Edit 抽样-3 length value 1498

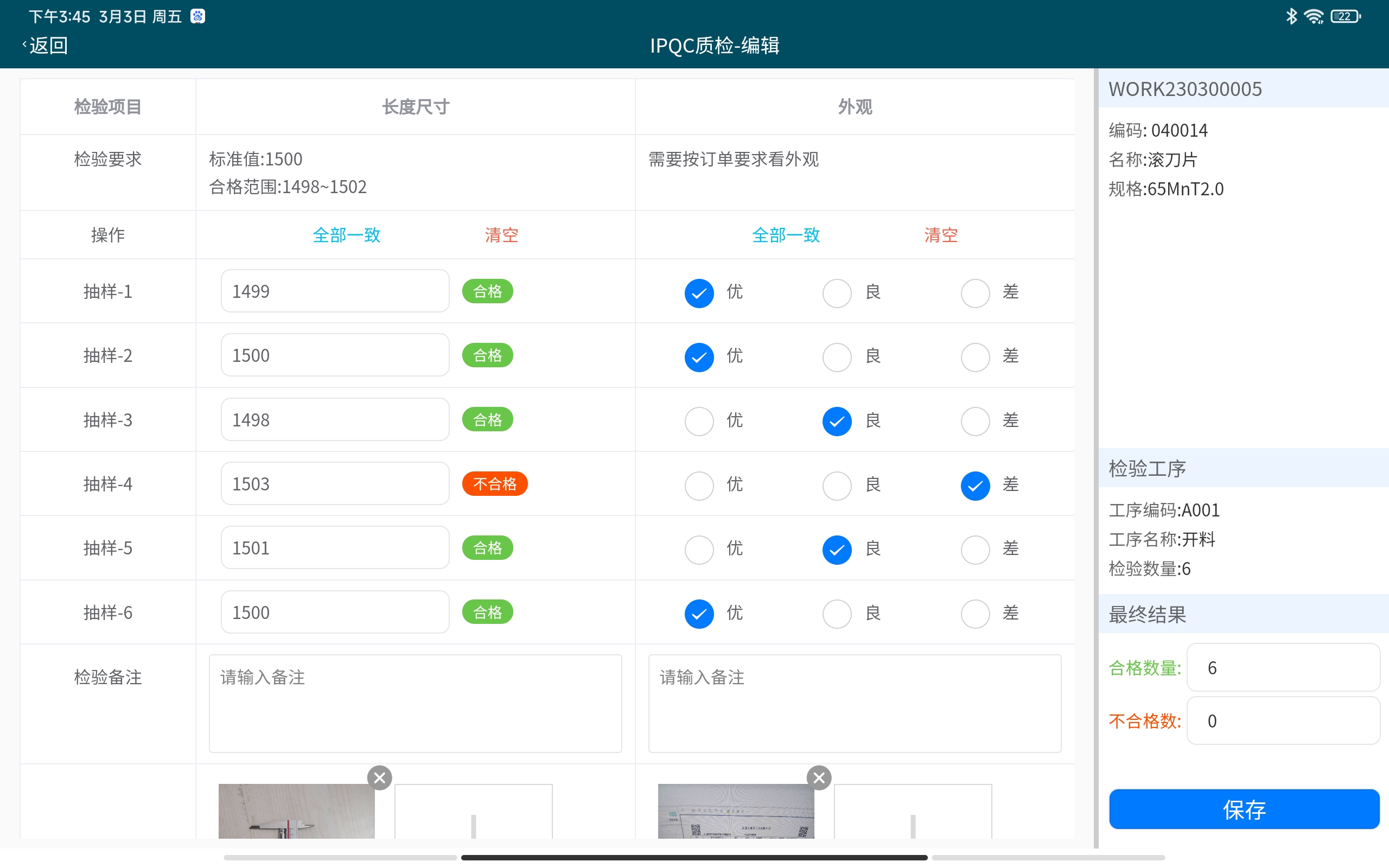point(335,420)
